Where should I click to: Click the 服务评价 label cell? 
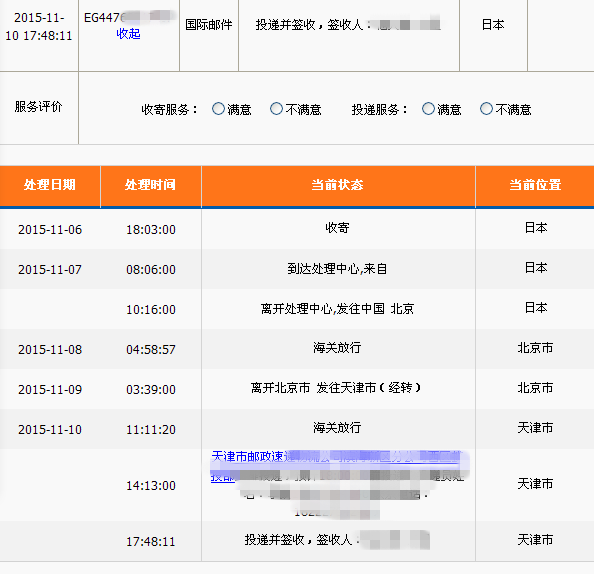coord(39,107)
